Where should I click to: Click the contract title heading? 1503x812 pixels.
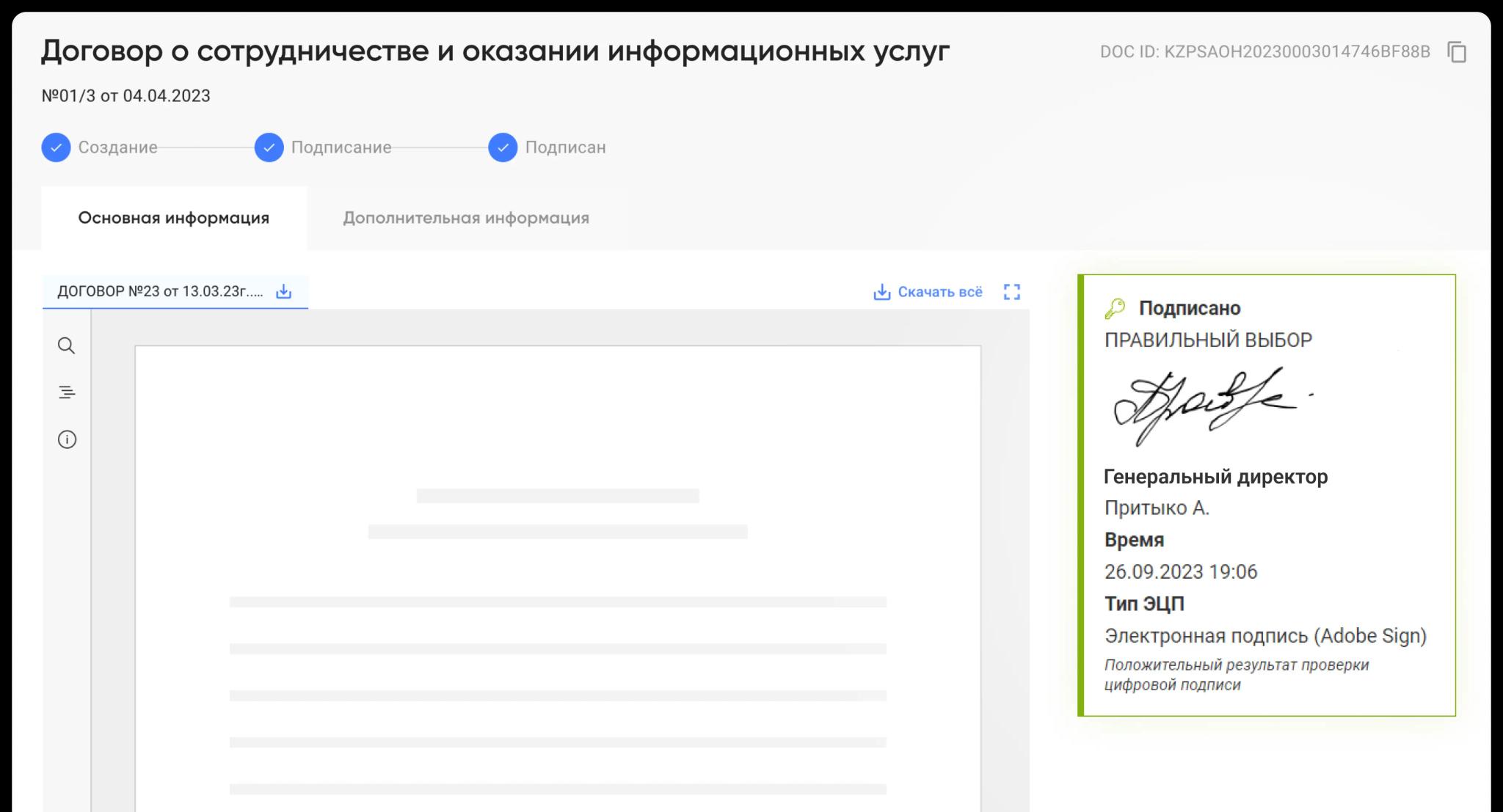(x=495, y=51)
